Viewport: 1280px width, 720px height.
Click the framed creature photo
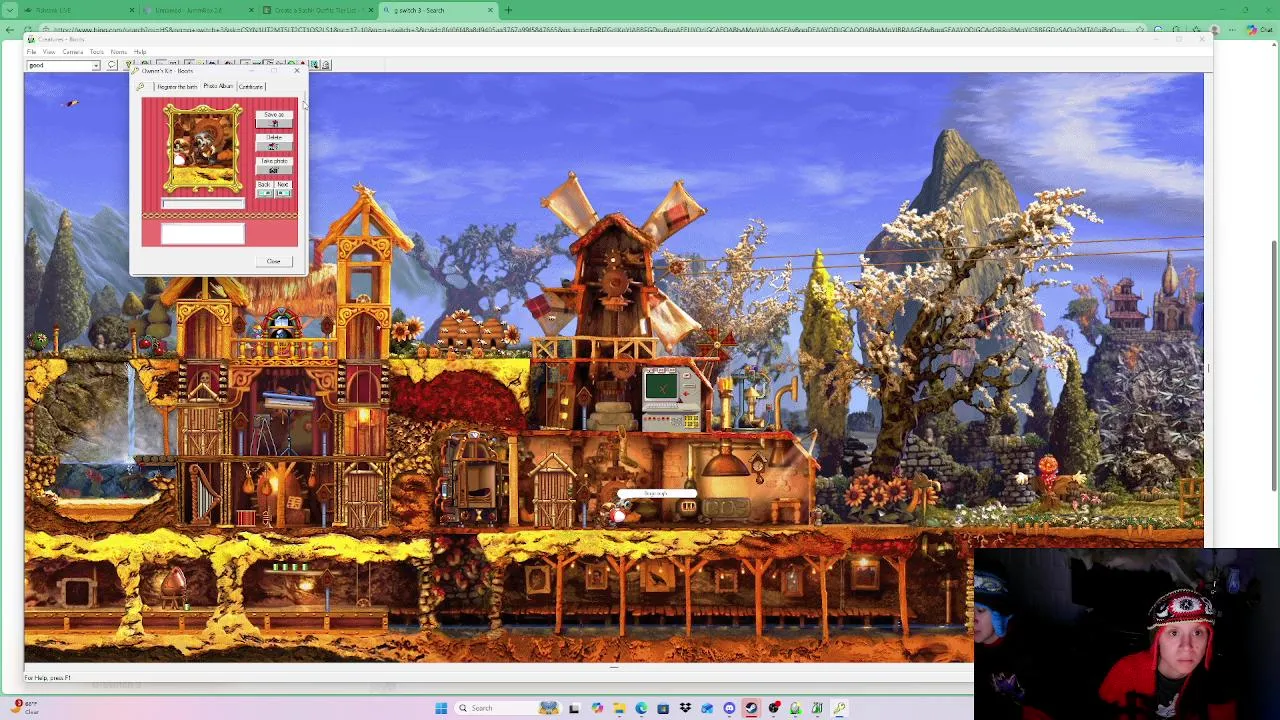coord(203,148)
